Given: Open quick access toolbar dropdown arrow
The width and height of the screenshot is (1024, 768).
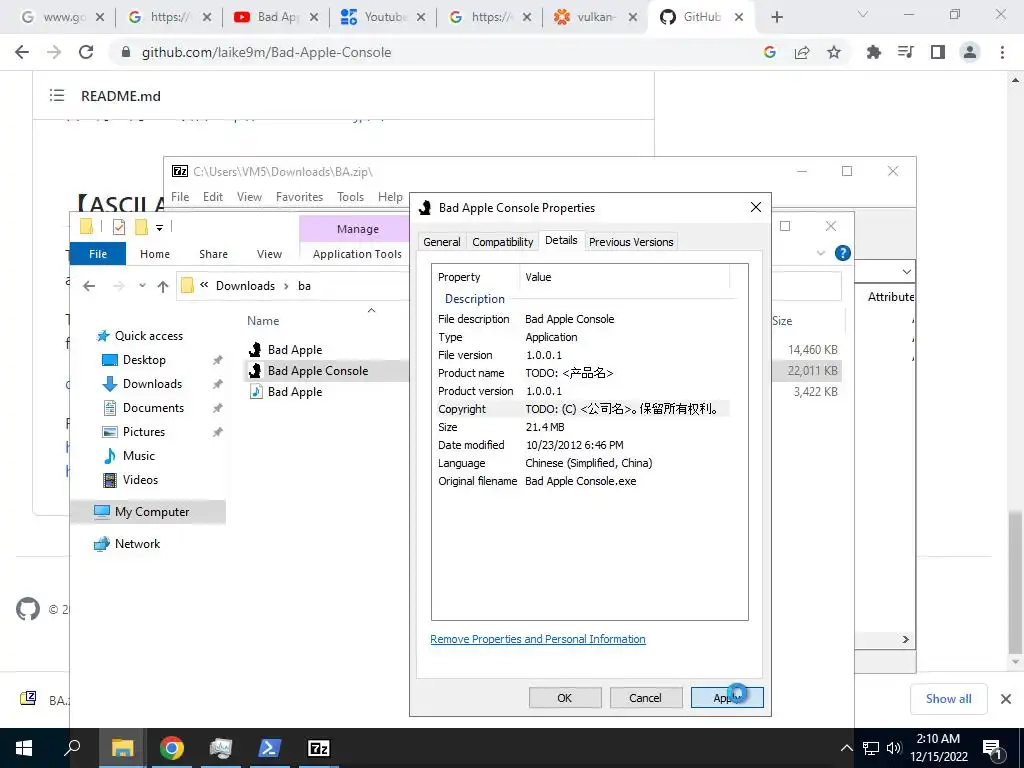Looking at the screenshot, I should click(159, 227).
